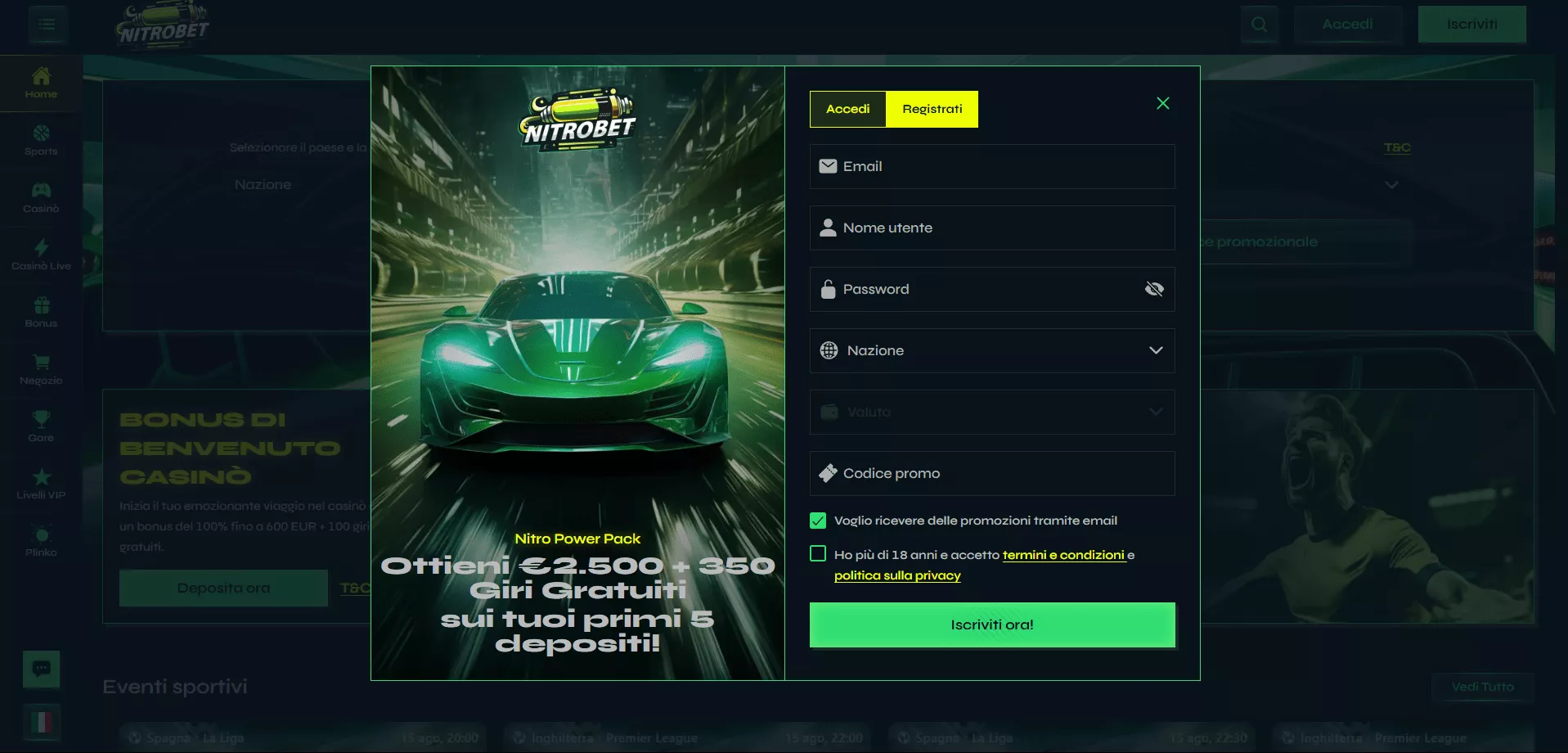This screenshot has width=1568, height=753.
Task: Toggle password visibility eye icon
Action: pos(1154,289)
